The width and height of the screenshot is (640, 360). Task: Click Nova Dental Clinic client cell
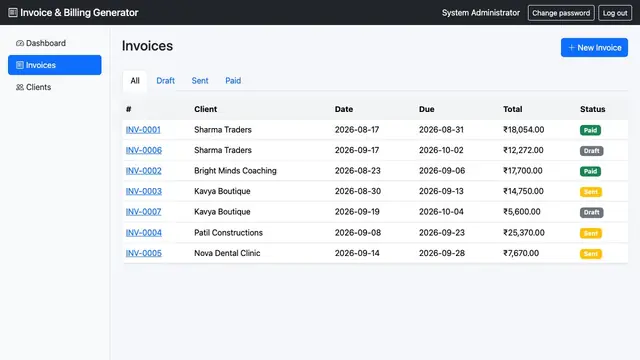tap(227, 253)
